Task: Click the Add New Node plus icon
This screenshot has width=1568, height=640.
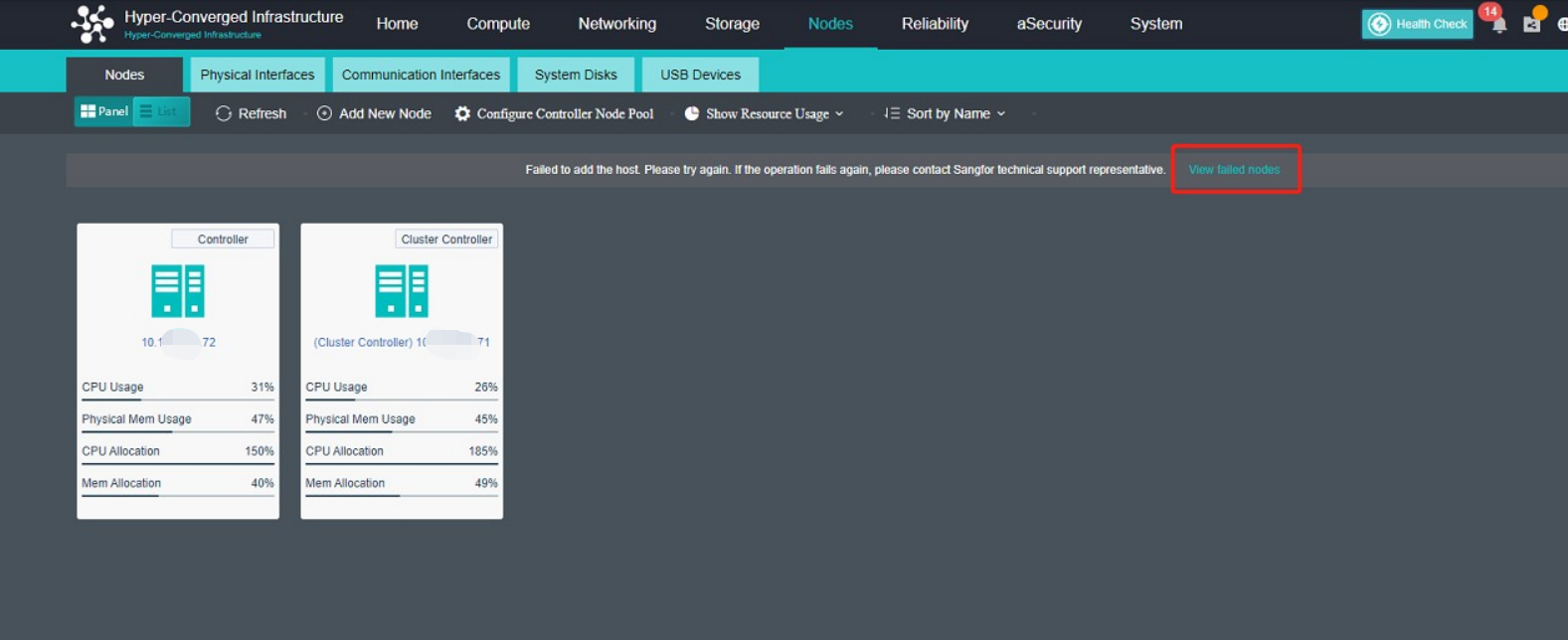Action: coord(324,113)
